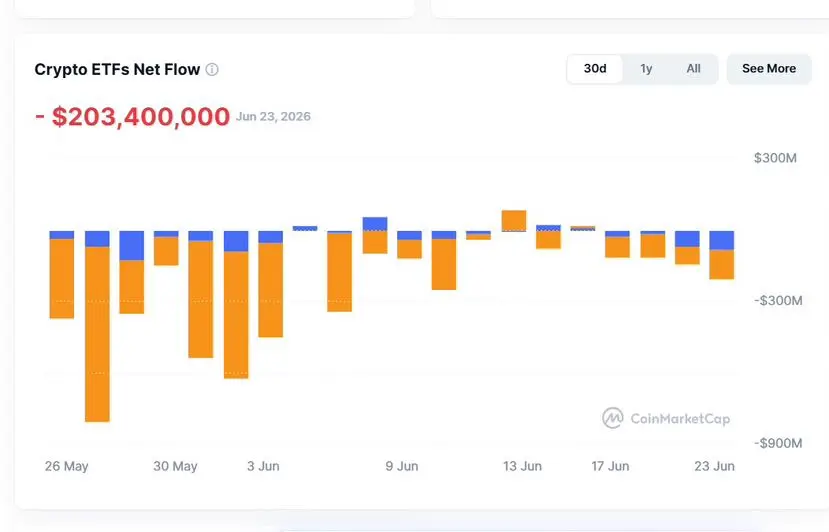Click the 23 Jun blue bar segment
Image resolution: width=829 pixels, height=532 pixels.
(722, 241)
